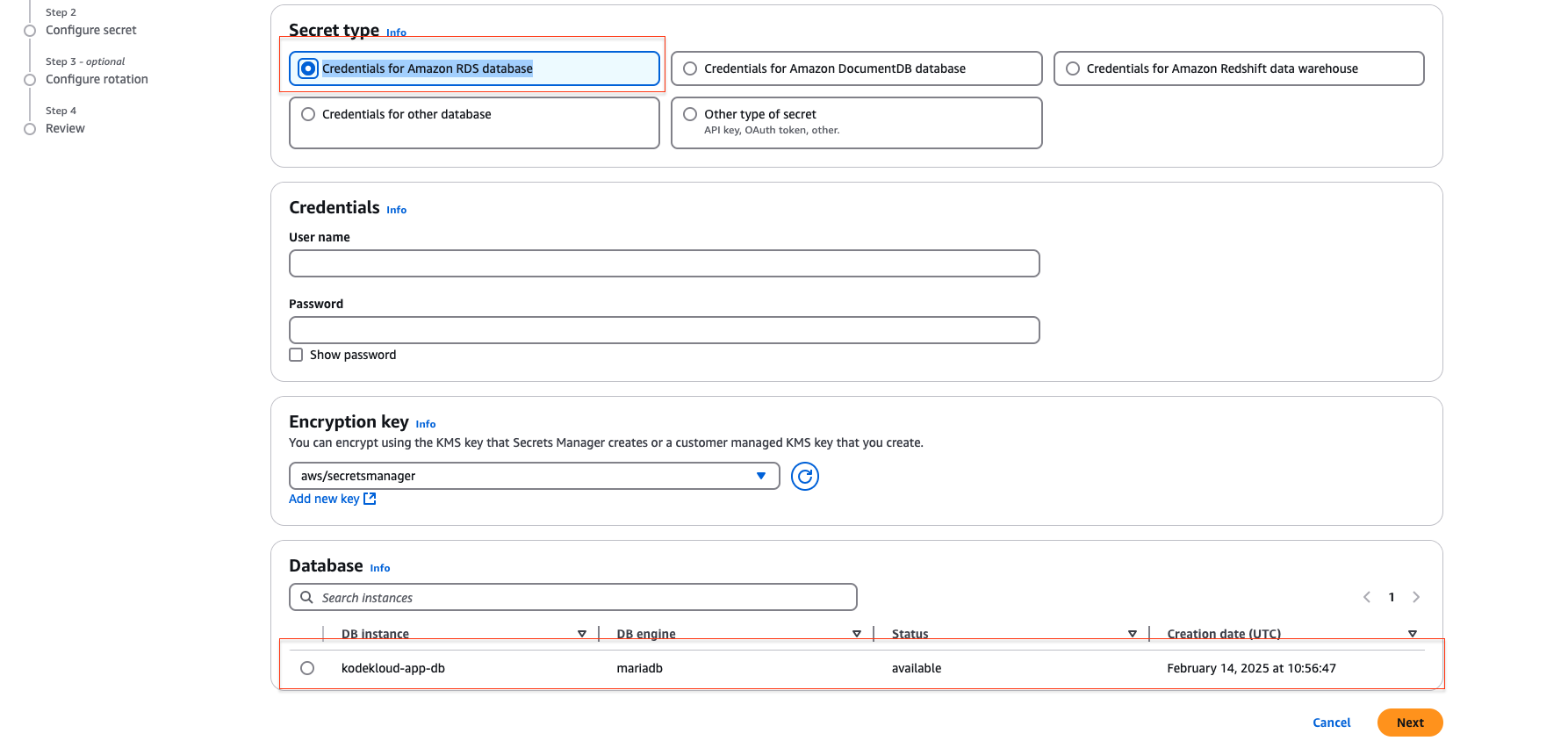
Task: Sort by Creation date column arrow
Action: pyautogui.click(x=1413, y=634)
